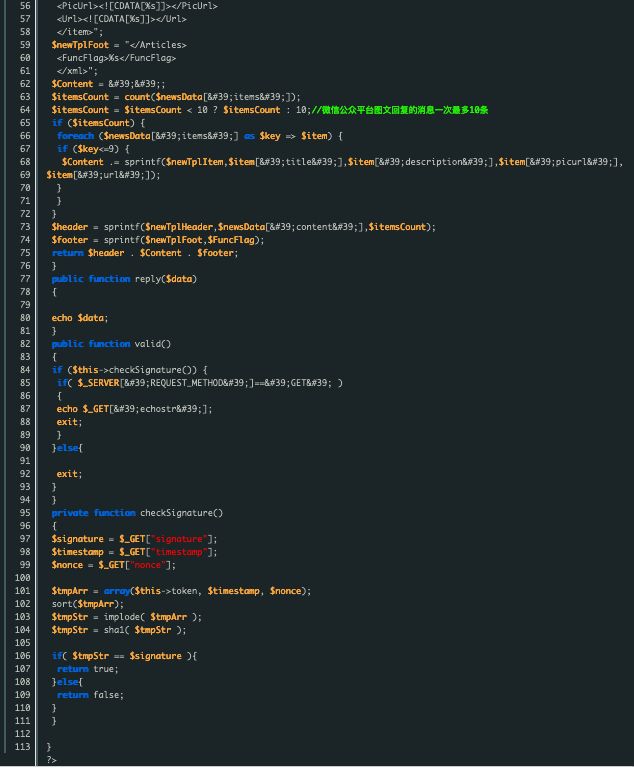Click the 'valid()' function name

[153, 344]
